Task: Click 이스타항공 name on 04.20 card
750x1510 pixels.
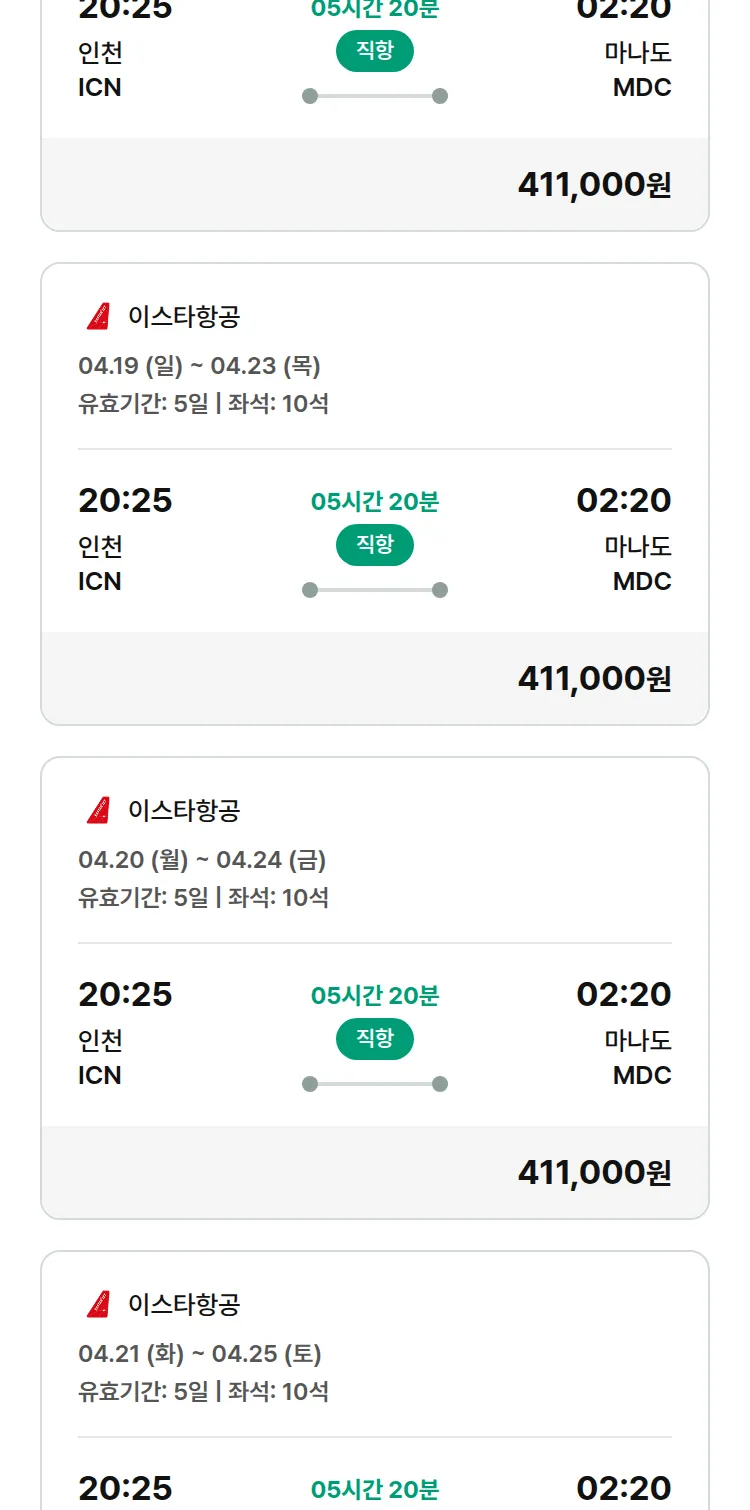Action: pyautogui.click(x=184, y=810)
